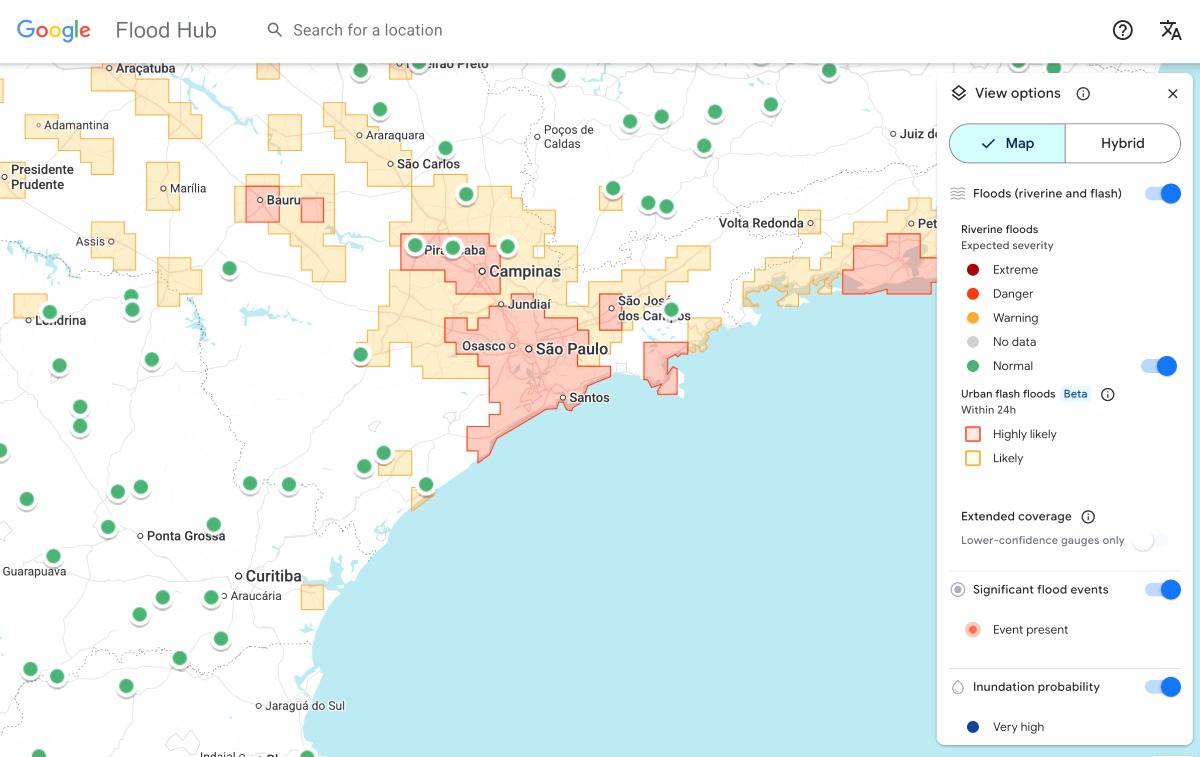Turn off Significant flood events toggle
Viewport: 1200px width, 757px height.
pyautogui.click(x=1163, y=590)
